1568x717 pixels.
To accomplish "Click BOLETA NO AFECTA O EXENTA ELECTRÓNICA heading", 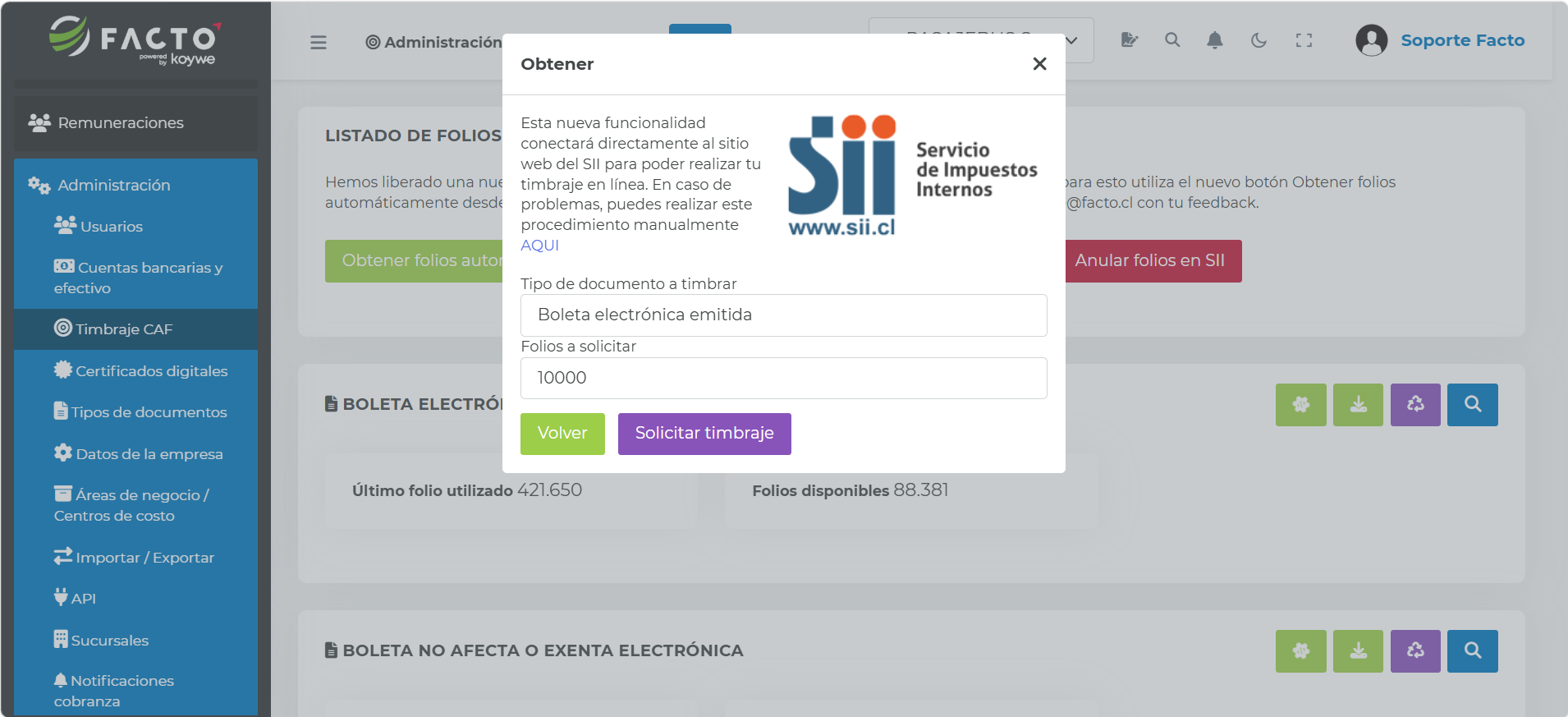I will (x=543, y=650).
